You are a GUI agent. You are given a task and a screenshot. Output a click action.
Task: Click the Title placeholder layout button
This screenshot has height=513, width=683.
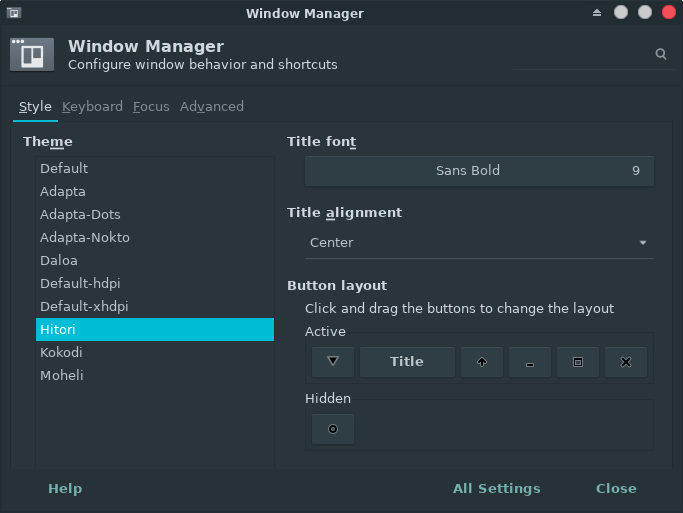pyautogui.click(x=407, y=362)
